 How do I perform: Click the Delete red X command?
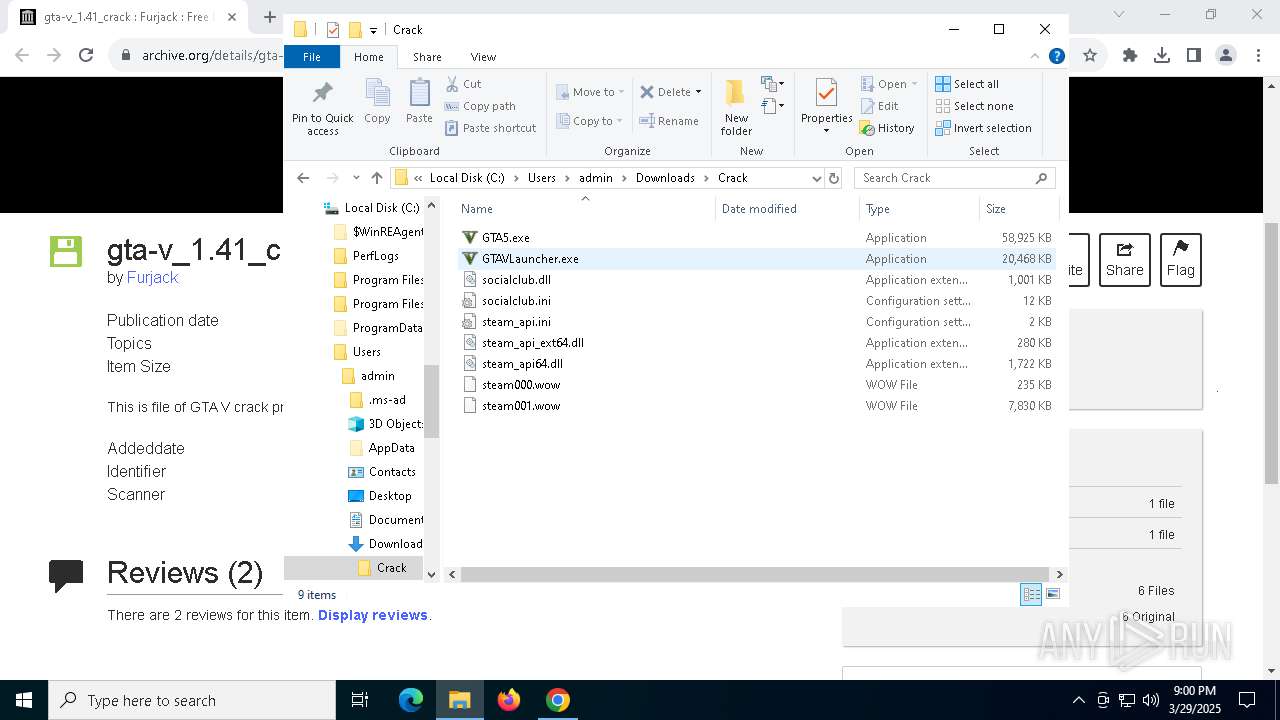click(665, 92)
